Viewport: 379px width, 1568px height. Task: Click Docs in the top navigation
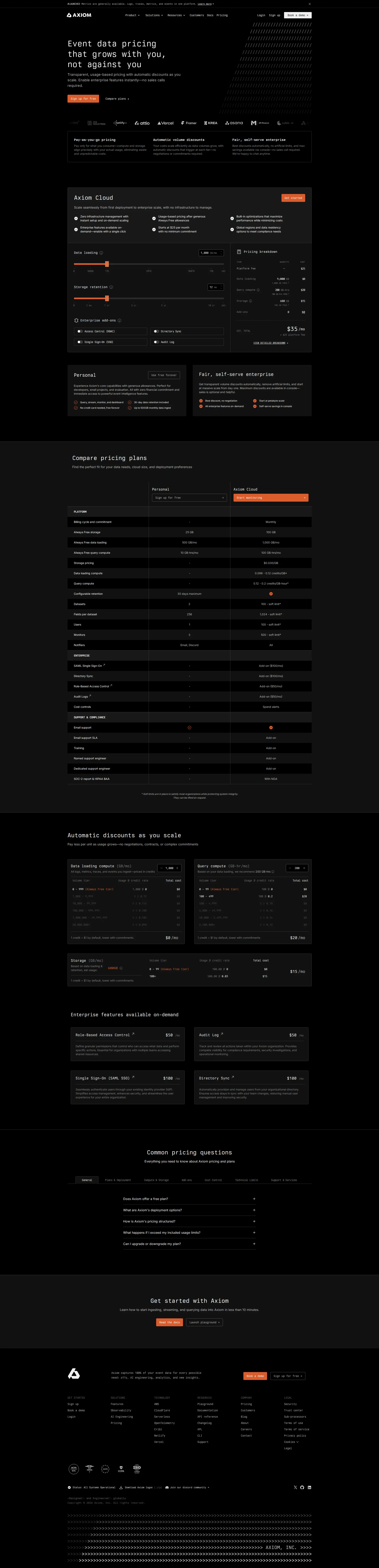[x=210, y=15]
